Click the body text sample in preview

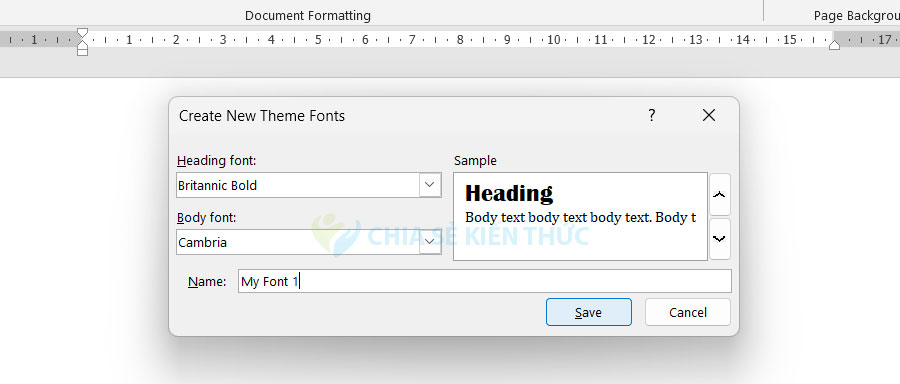[580, 218]
